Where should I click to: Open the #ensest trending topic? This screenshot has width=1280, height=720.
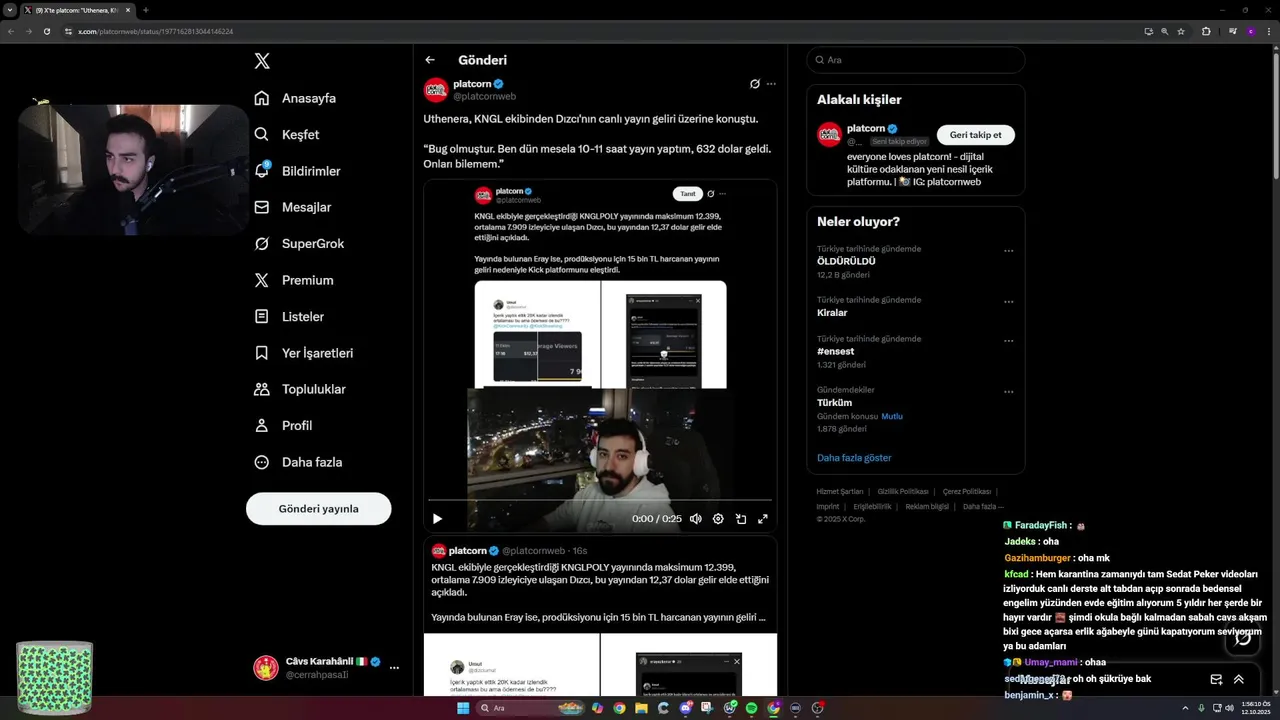(835, 352)
